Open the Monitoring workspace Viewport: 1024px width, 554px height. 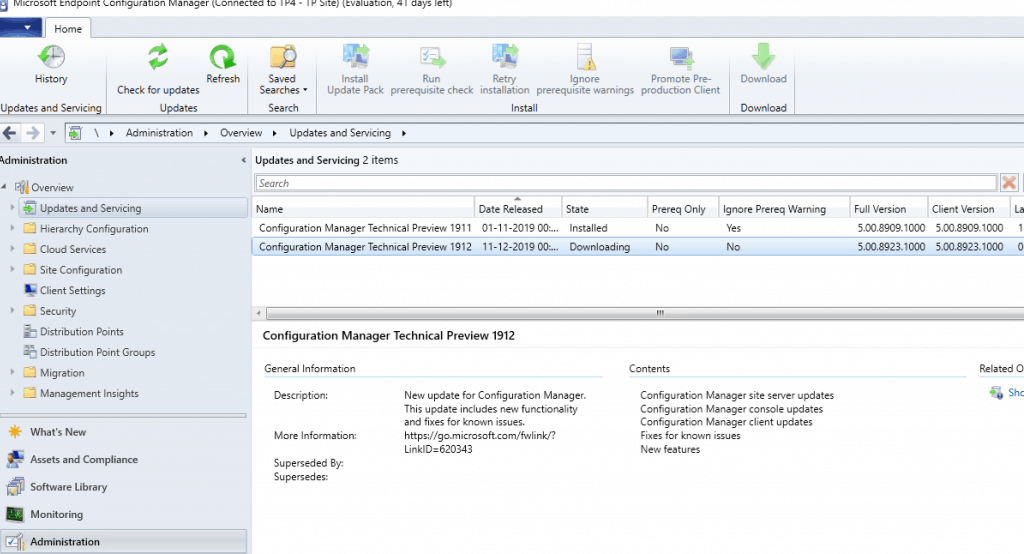(x=56, y=514)
